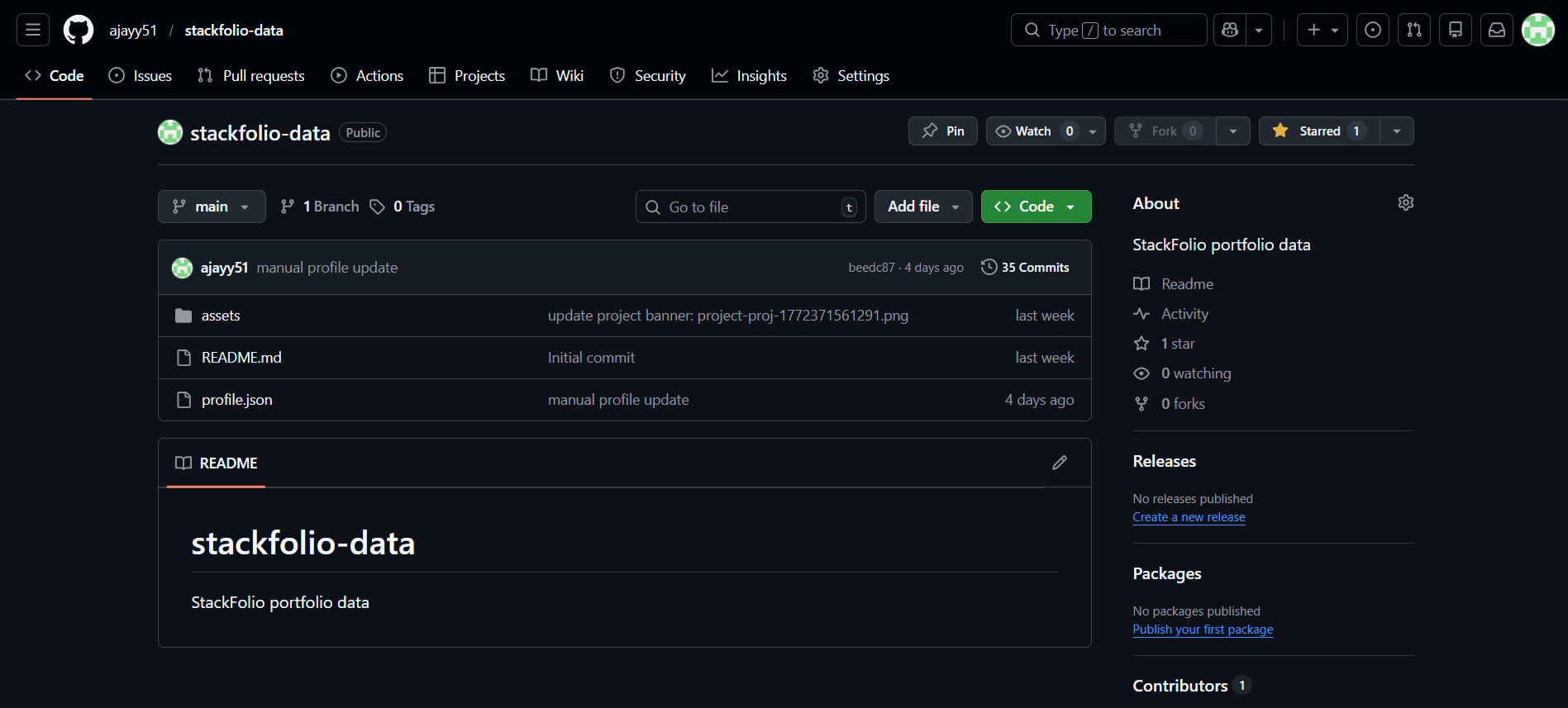The width and height of the screenshot is (1568, 708).
Task: Open README.md file
Action: 241,358
